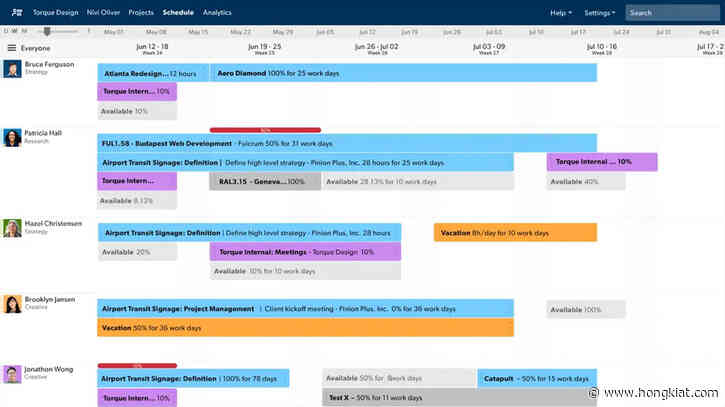This screenshot has height=407, width=725.
Task: Go to Torque Design in navbar
Action: [x=55, y=12]
